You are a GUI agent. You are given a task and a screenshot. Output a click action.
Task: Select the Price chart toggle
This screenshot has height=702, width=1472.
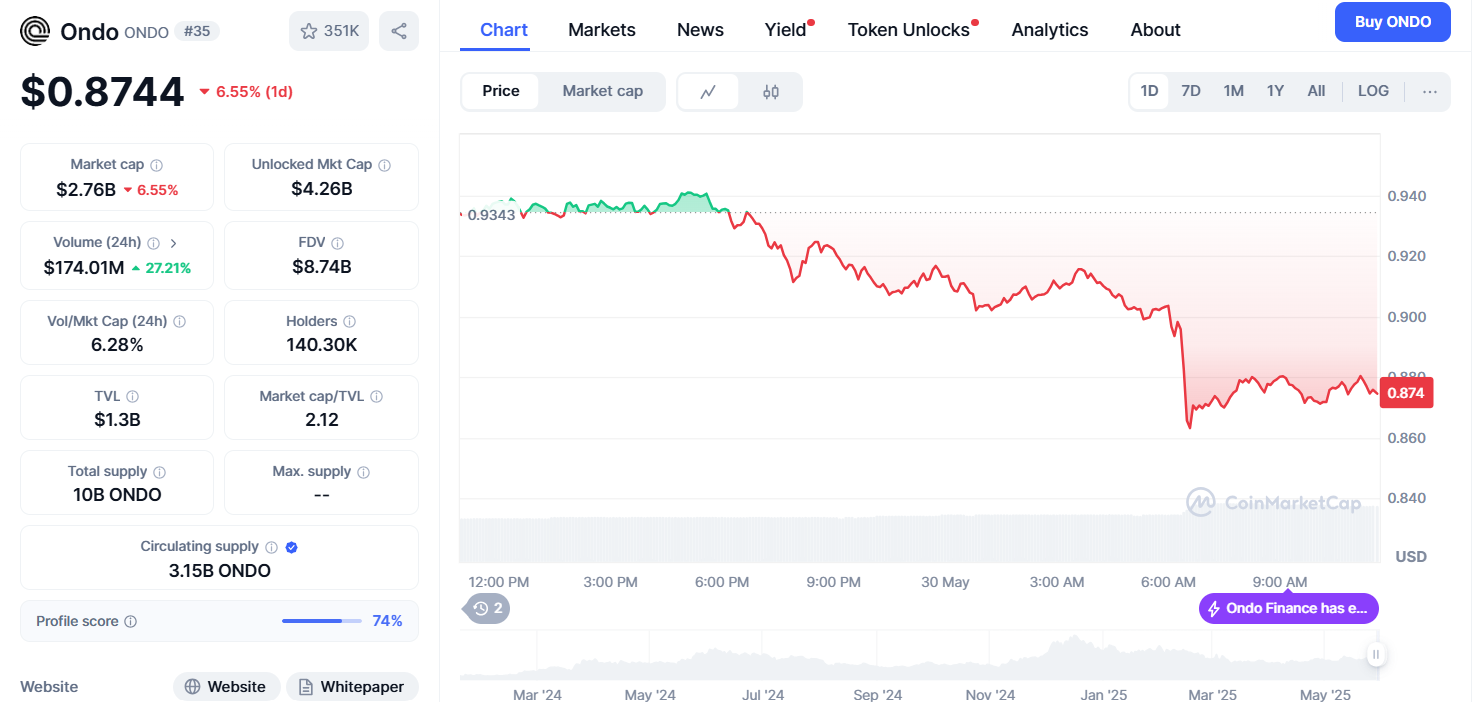(x=500, y=91)
